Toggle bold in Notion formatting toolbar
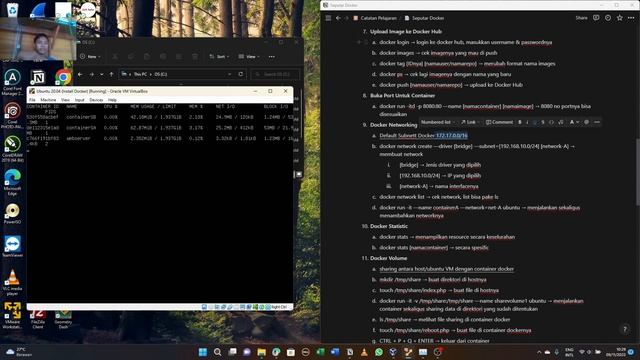The width and height of the screenshot is (640, 360). pos(520,122)
